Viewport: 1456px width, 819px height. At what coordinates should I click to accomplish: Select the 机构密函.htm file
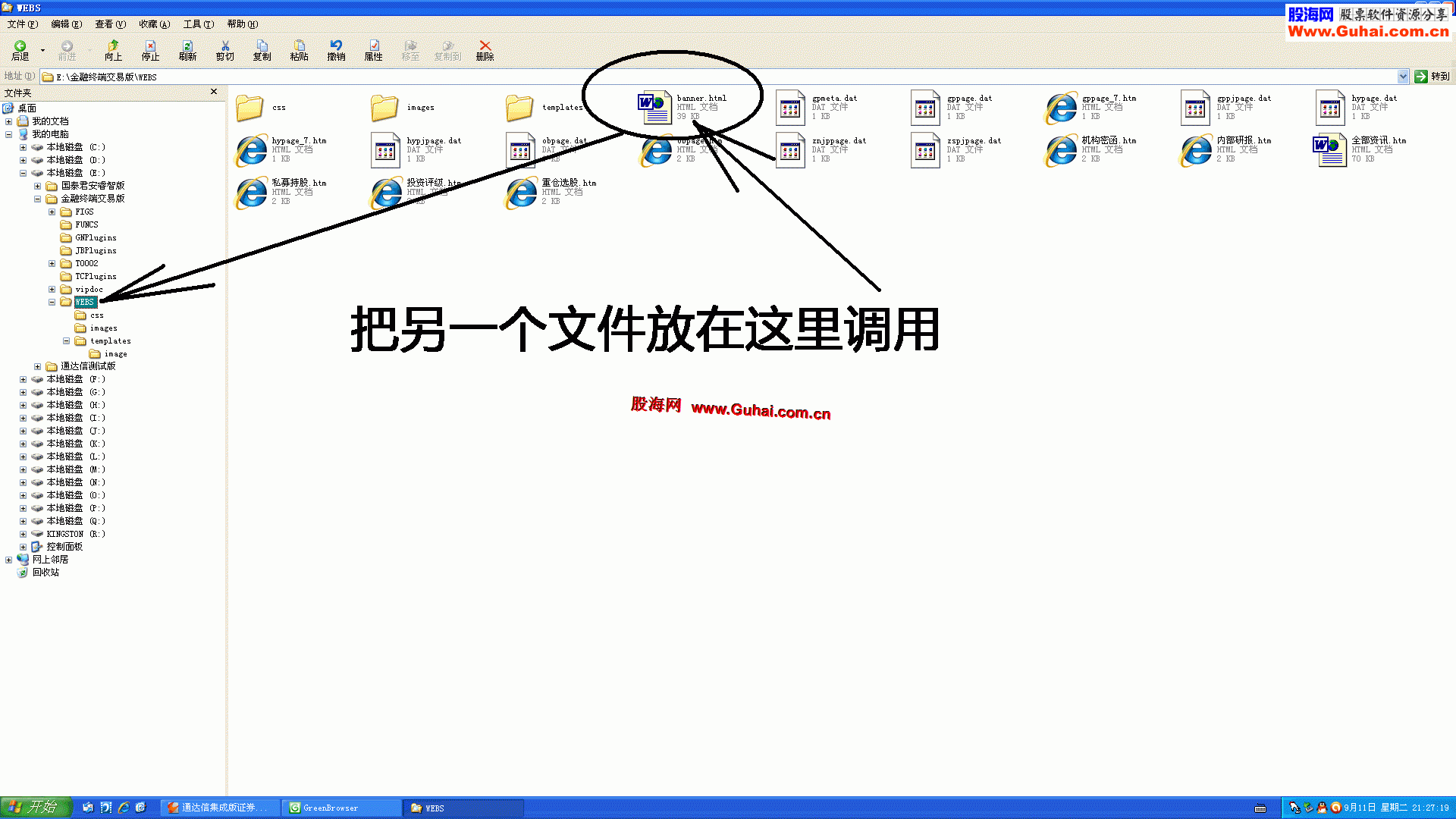[1091, 150]
